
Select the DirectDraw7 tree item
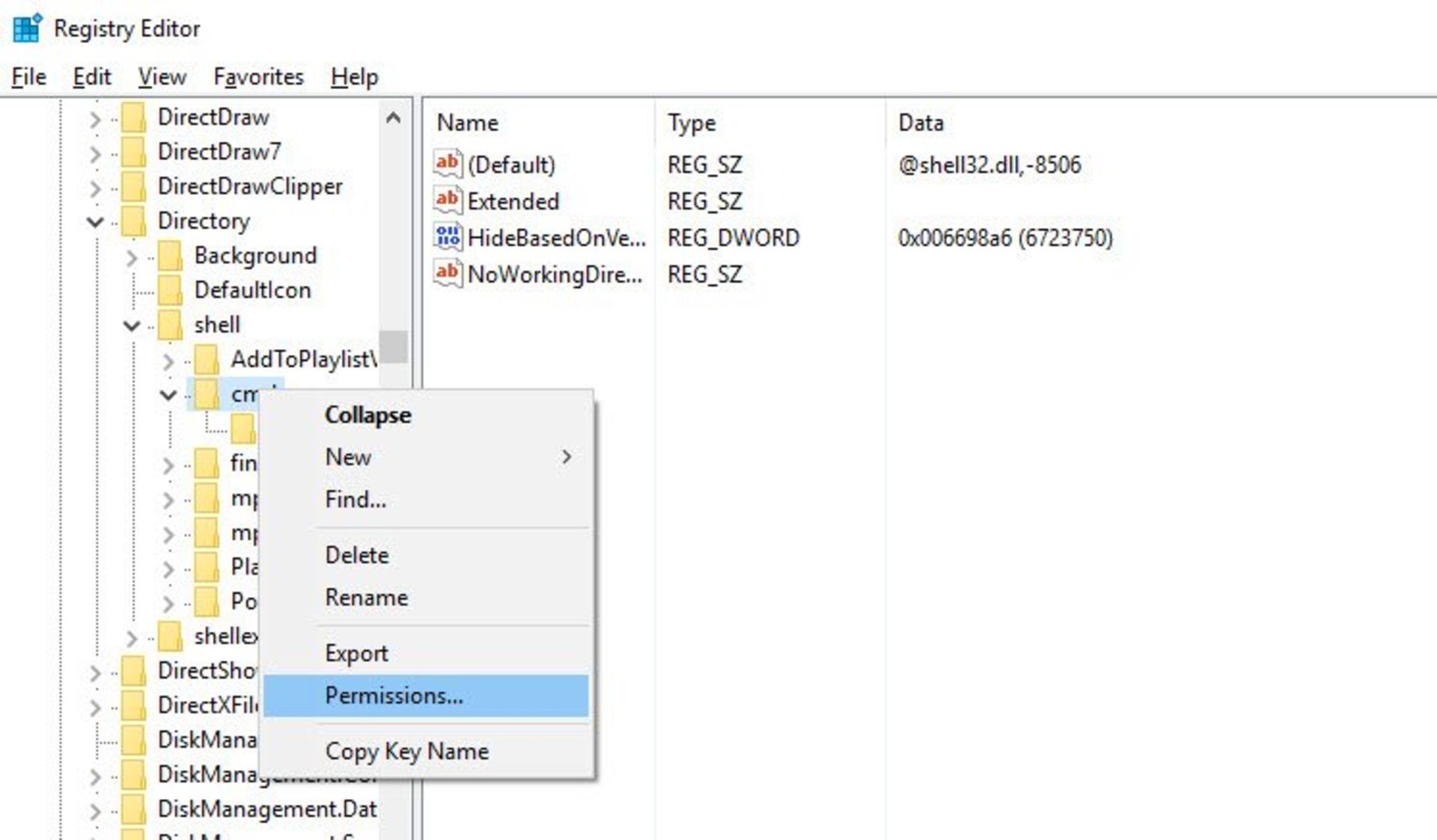point(219,152)
